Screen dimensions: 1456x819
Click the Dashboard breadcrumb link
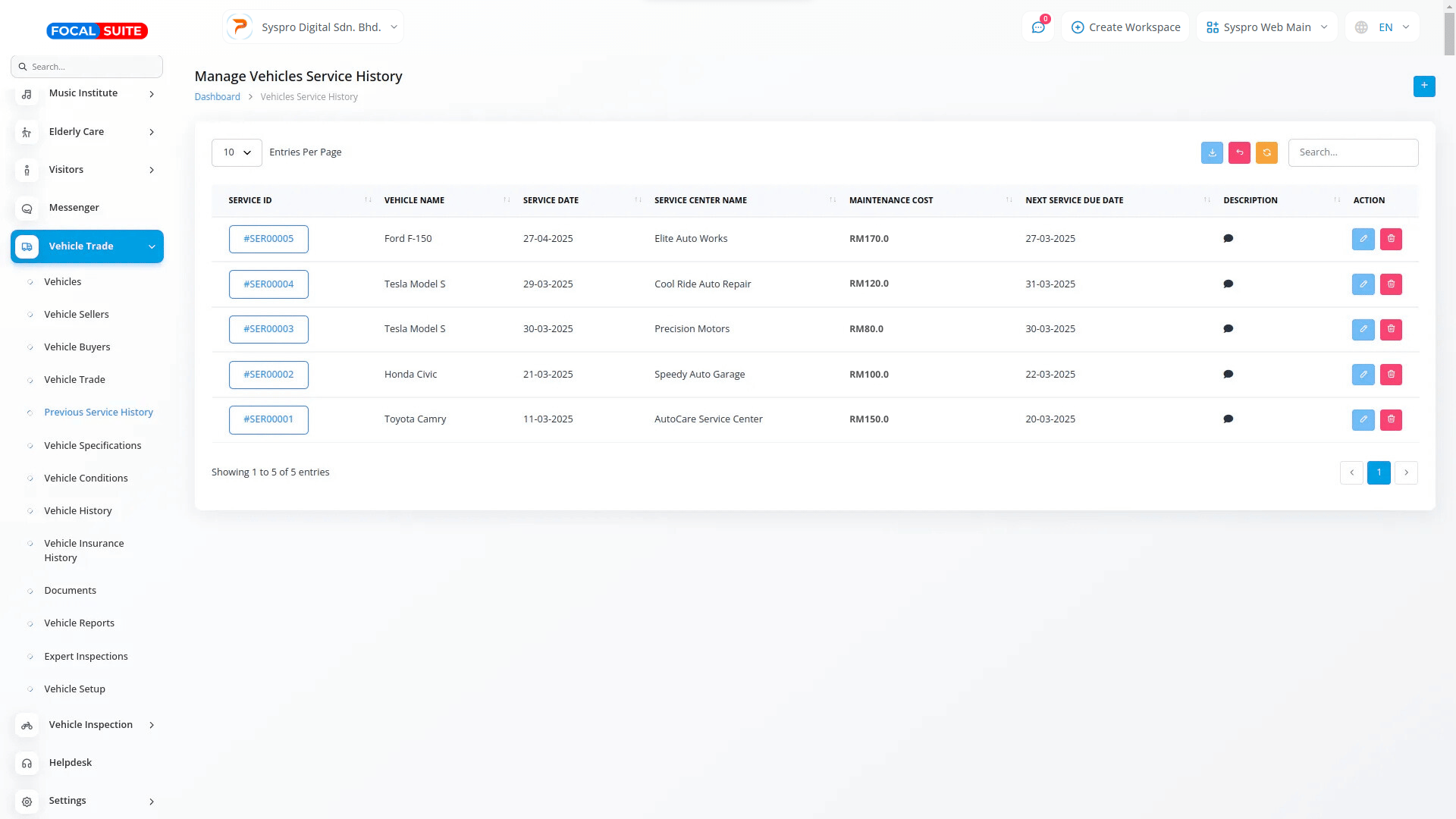[x=217, y=97]
